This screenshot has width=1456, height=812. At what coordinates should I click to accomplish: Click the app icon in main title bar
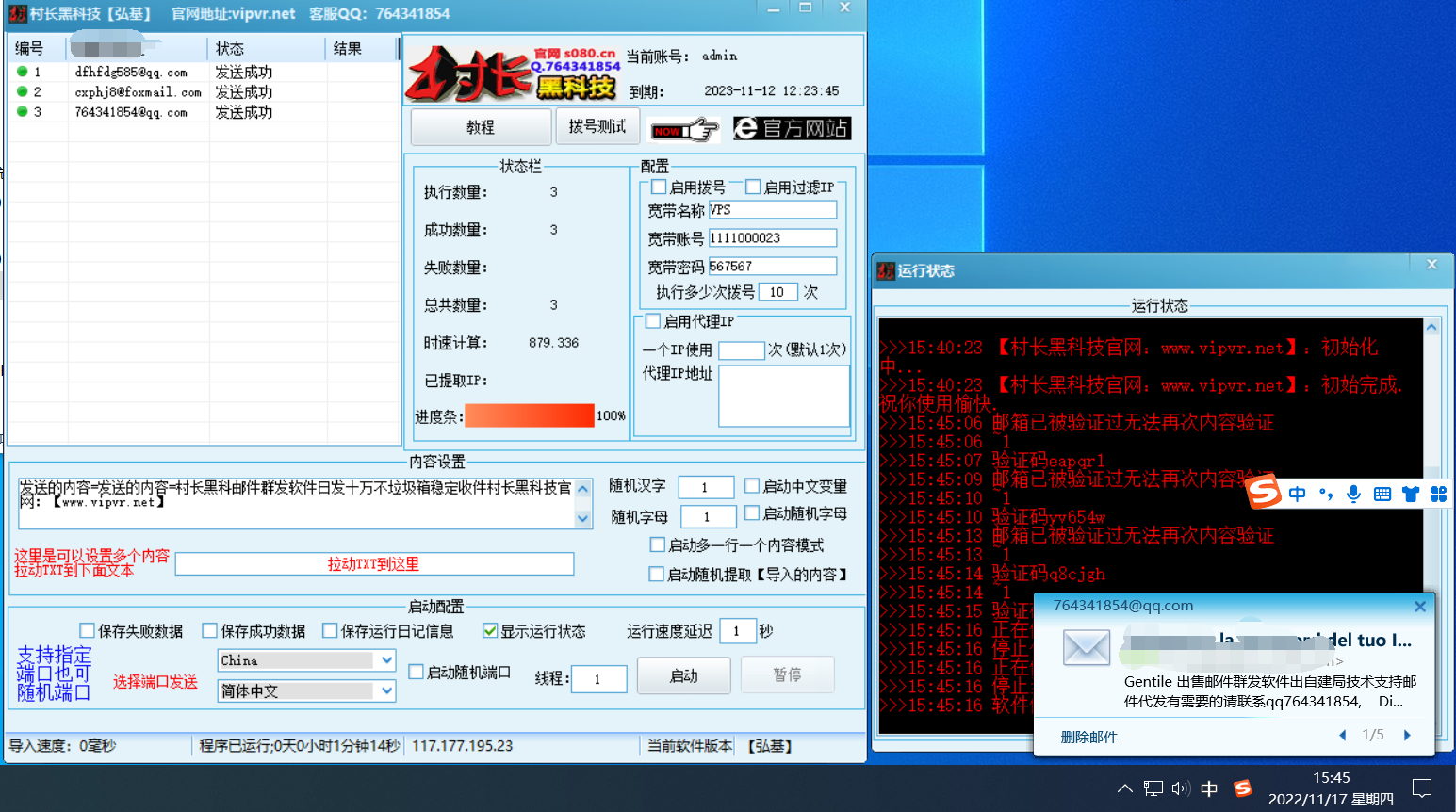point(17,13)
